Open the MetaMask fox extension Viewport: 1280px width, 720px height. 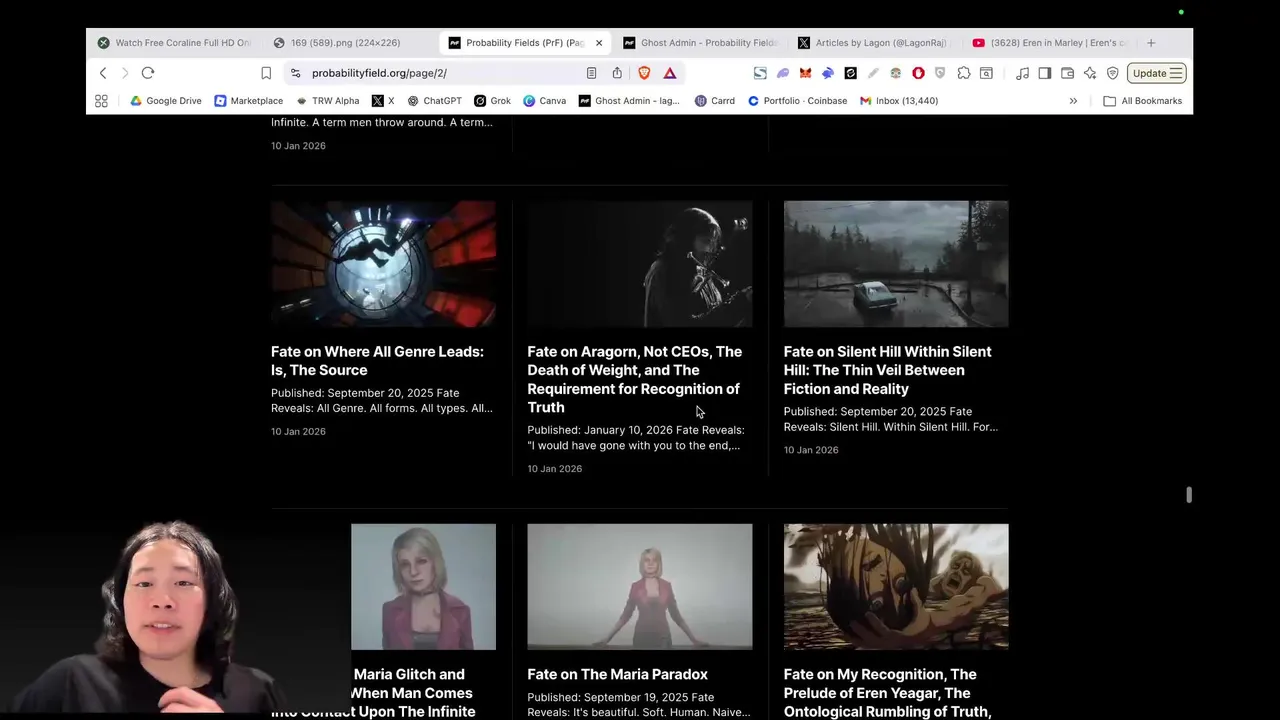pos(805,73)
